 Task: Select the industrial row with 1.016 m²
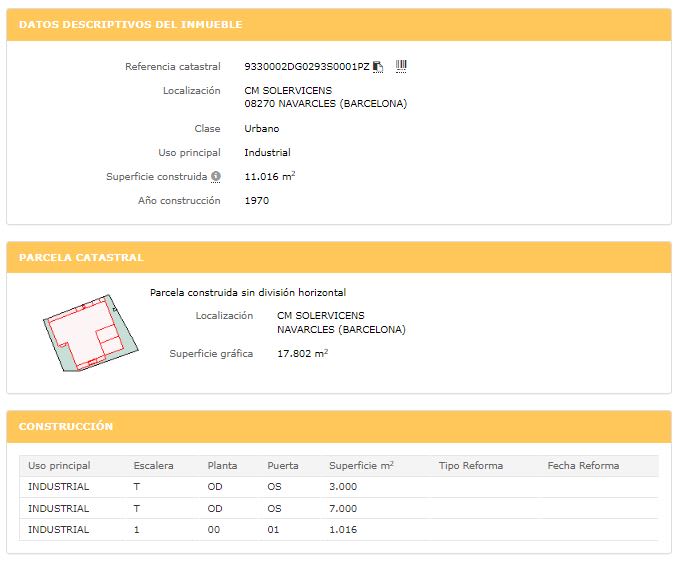[x=338, y=530]
